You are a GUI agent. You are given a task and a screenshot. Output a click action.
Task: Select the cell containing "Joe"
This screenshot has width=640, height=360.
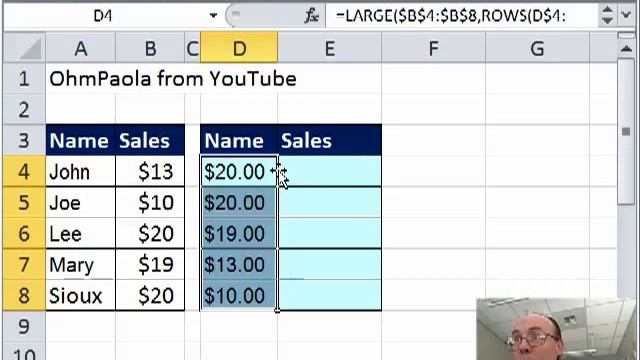[x=80, y=202]
